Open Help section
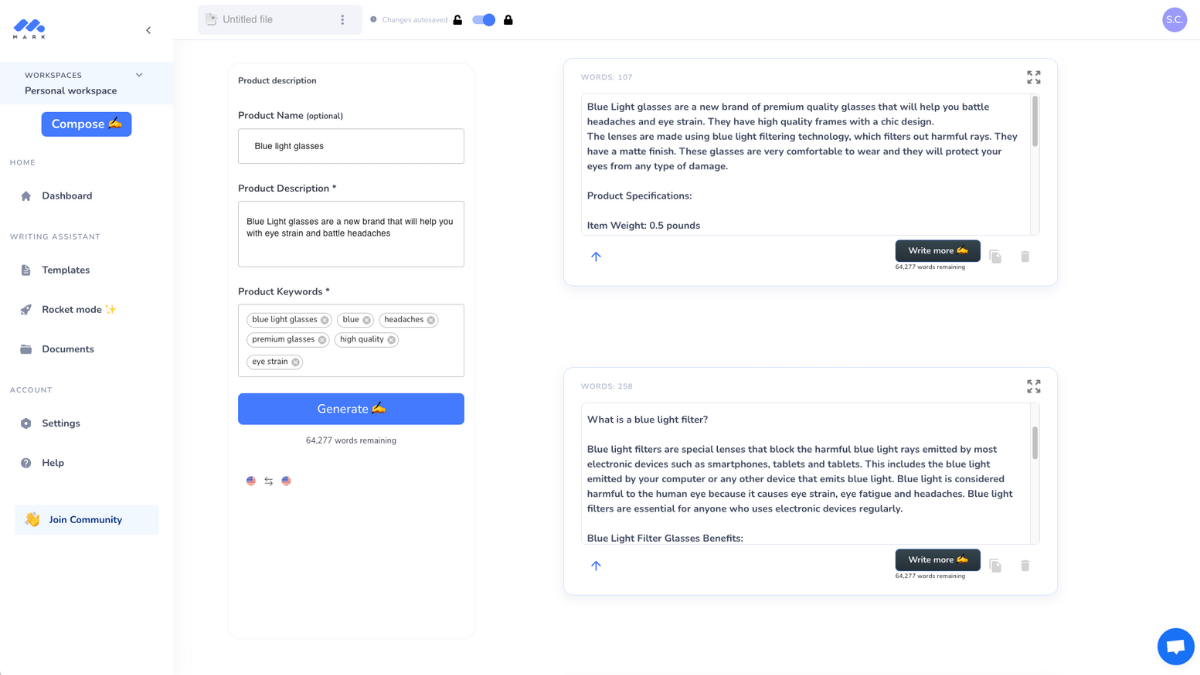This screenshot has width=1200, height=675. pyautogui.click(x=53, y=463)
